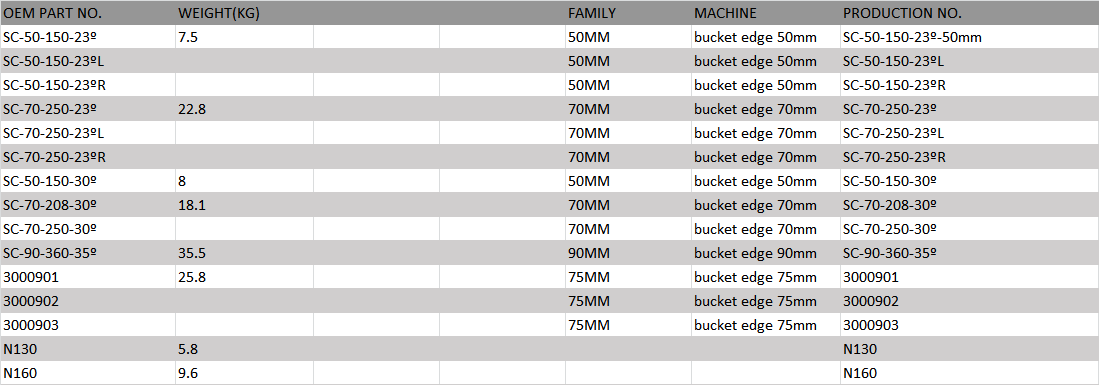Select the OEM part cell N130
1099x385 pixels.
coord(88,349)
